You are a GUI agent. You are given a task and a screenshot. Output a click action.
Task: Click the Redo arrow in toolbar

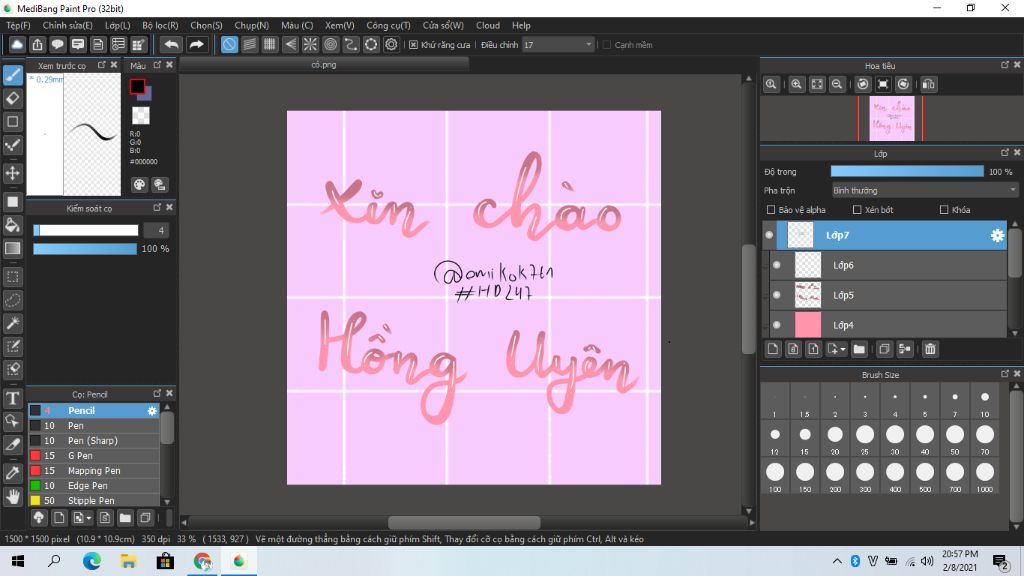(x=196, y=44)
